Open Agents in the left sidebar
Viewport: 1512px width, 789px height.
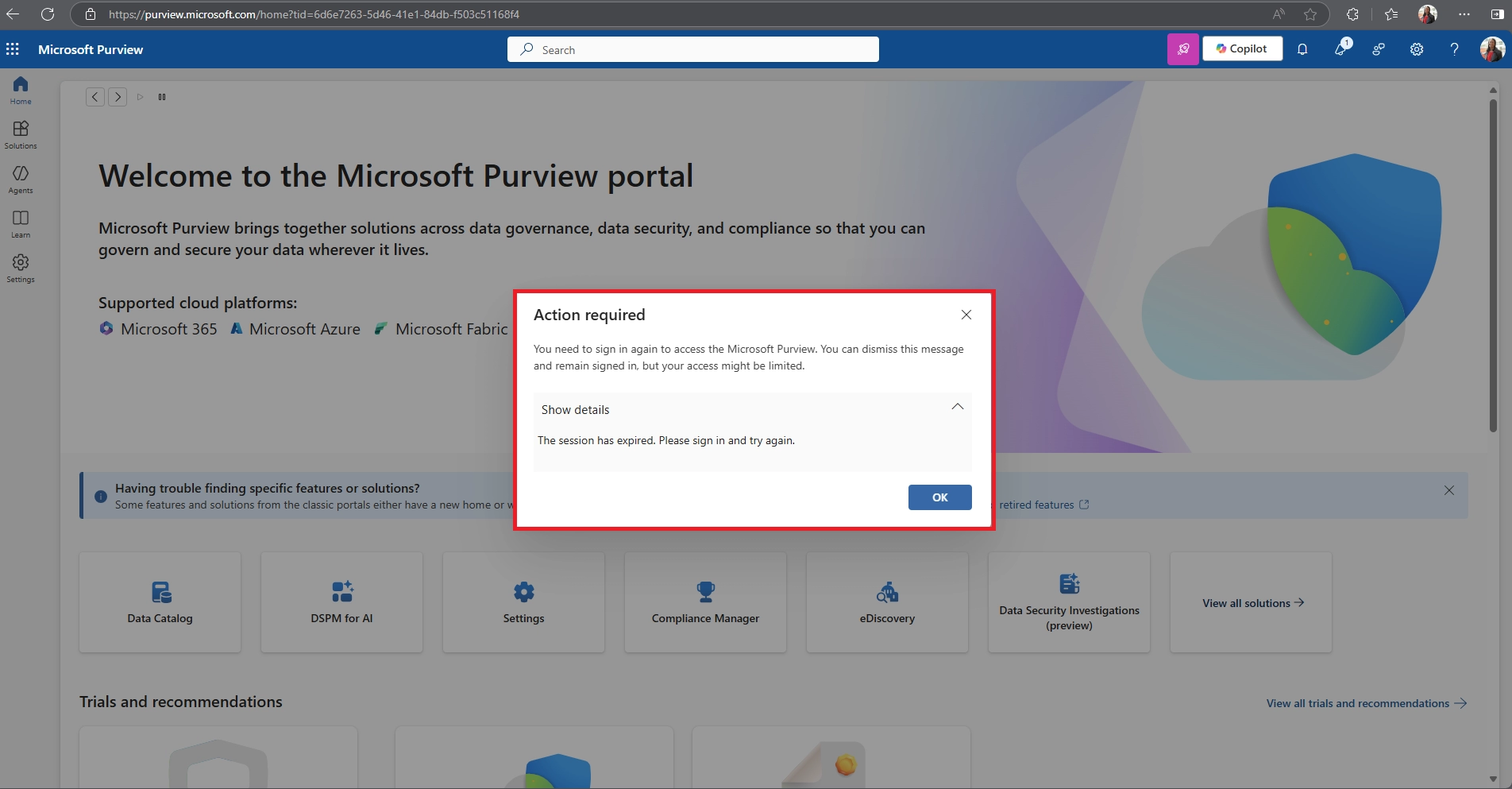point(21,179)
